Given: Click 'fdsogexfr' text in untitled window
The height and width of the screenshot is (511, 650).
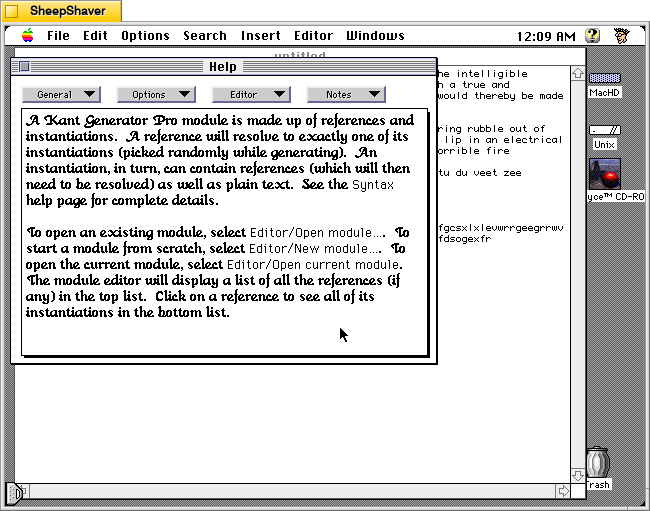Looking at the screenshot, I should tap(464, 239).
